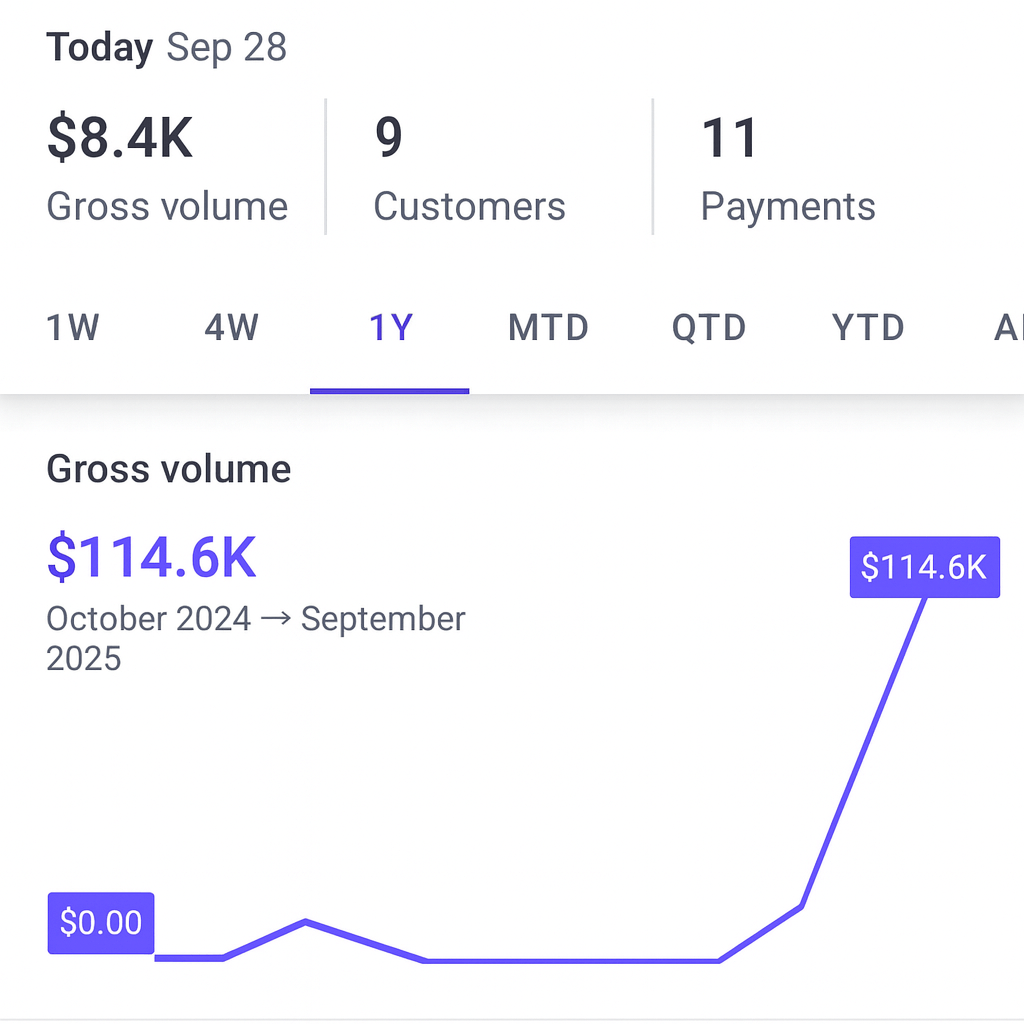
Task: Tap the $8.4K gross volume figure
Action: 120,138
